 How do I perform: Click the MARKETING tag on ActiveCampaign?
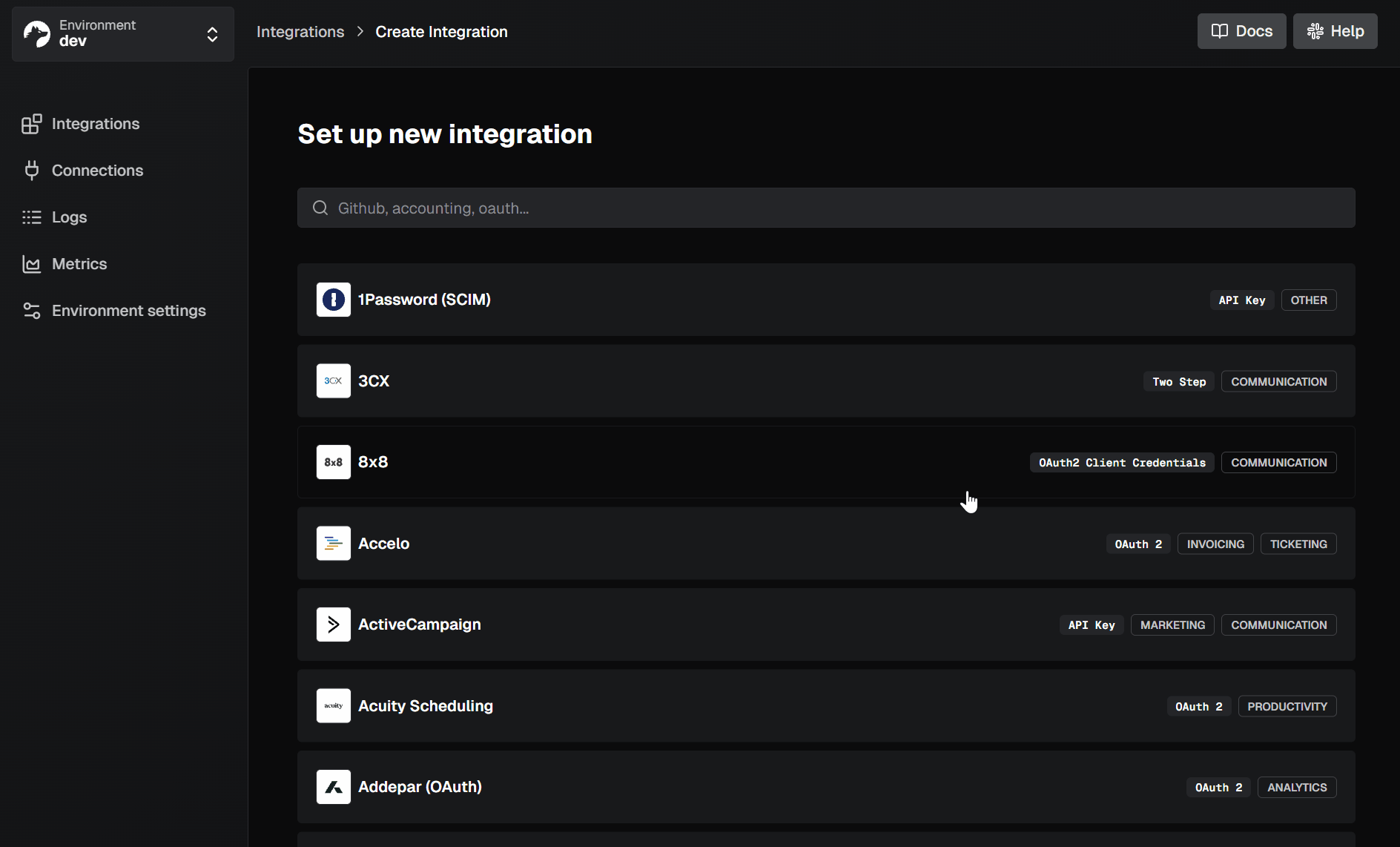1172,625
